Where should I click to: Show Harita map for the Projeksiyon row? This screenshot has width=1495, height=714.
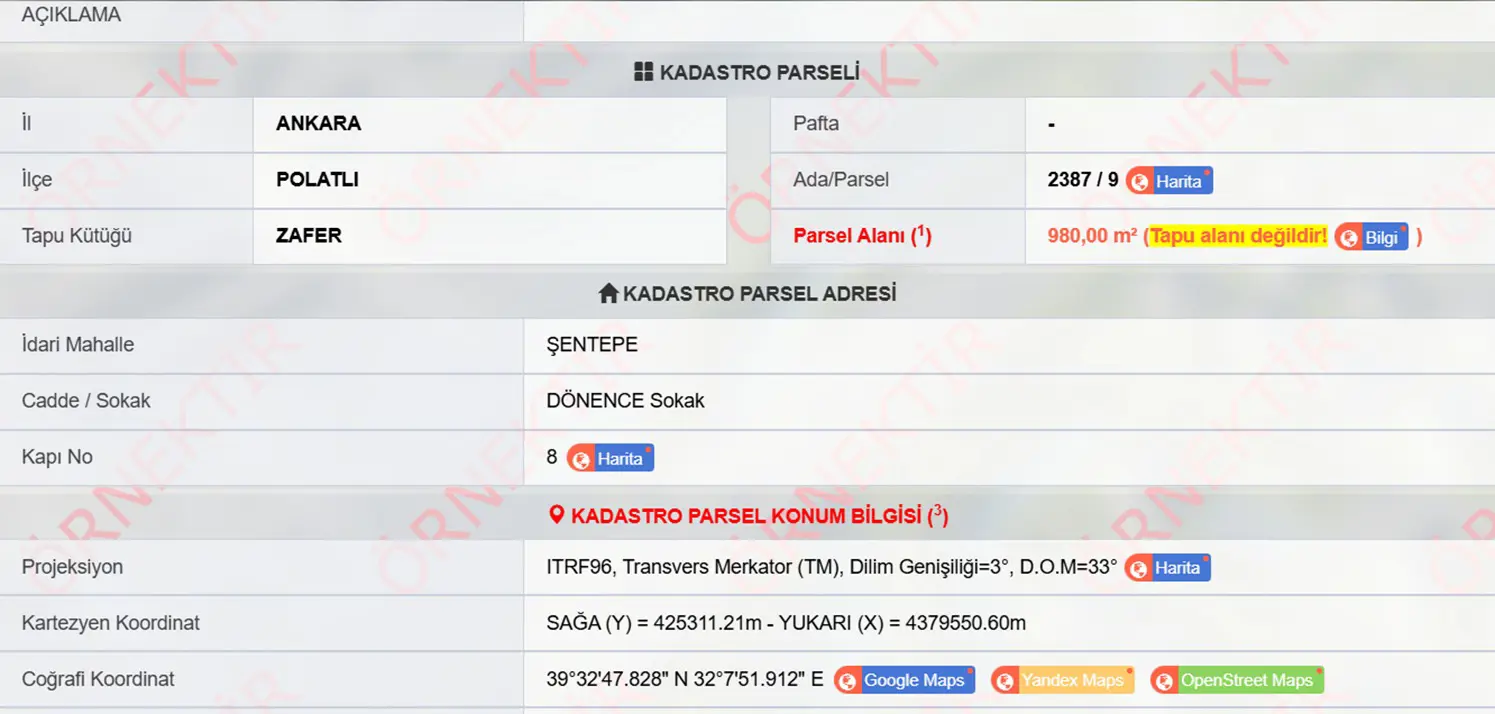pos(1167,568)
